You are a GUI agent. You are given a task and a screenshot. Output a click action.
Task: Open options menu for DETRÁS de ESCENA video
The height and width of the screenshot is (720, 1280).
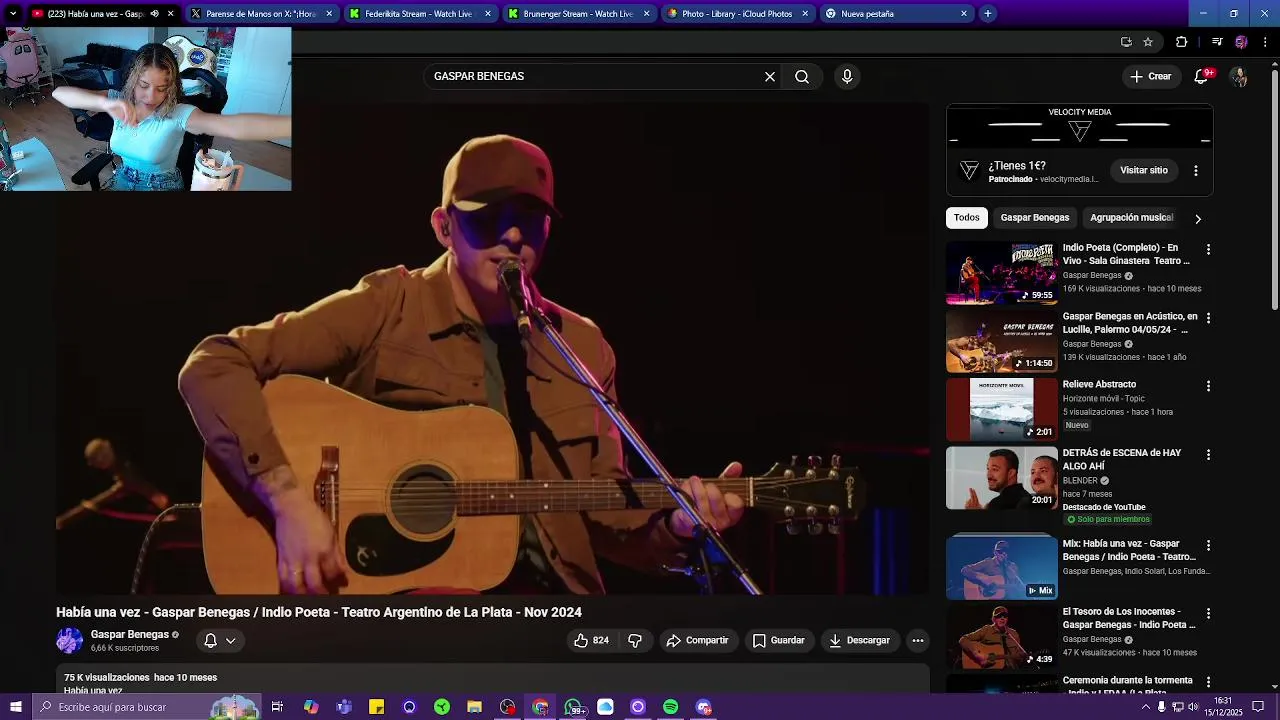(1208, 454)
